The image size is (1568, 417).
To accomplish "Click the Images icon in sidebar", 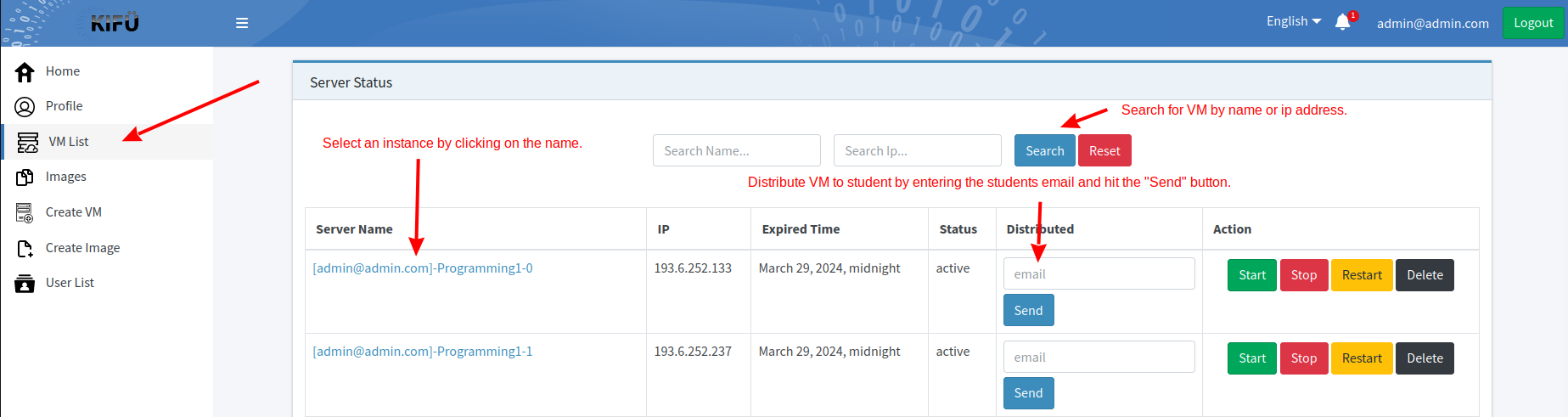I will click(x=25, y=178).
